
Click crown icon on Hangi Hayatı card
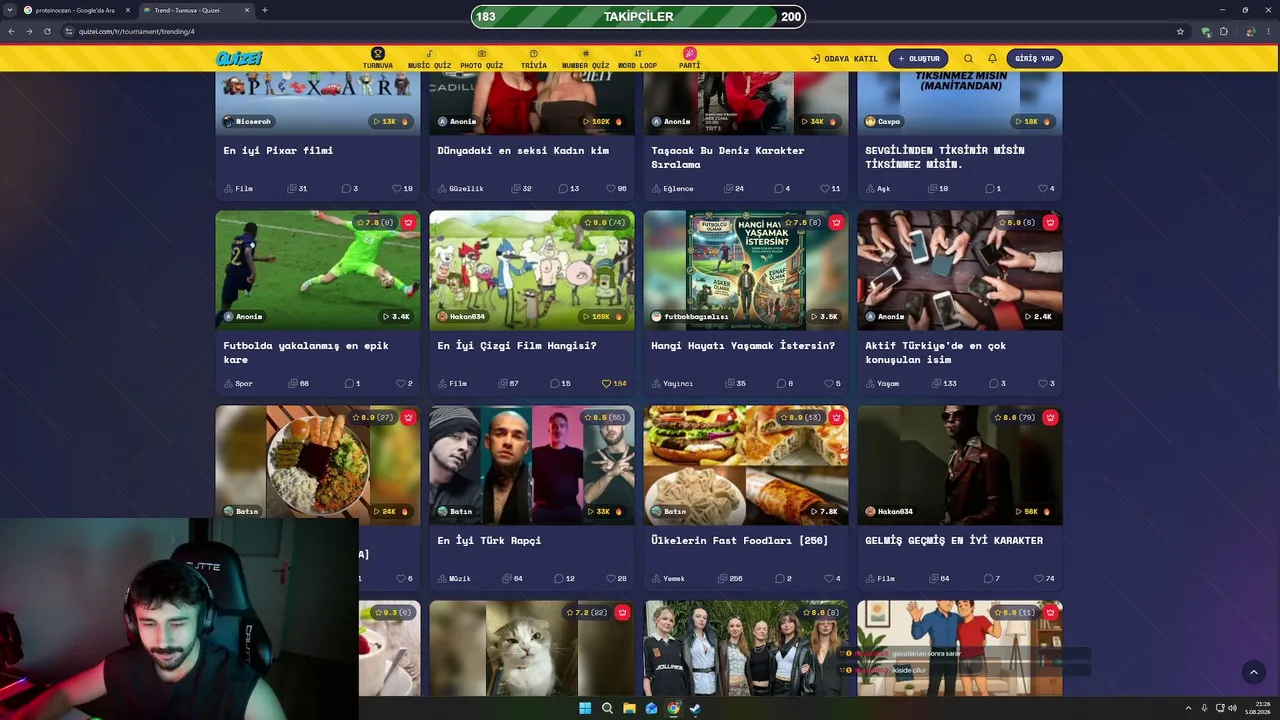(x=836, y=222)
